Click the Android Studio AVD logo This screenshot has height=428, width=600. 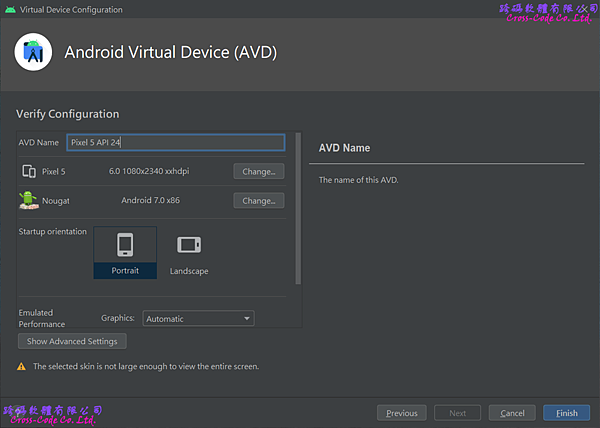click(x=35, y=52)
